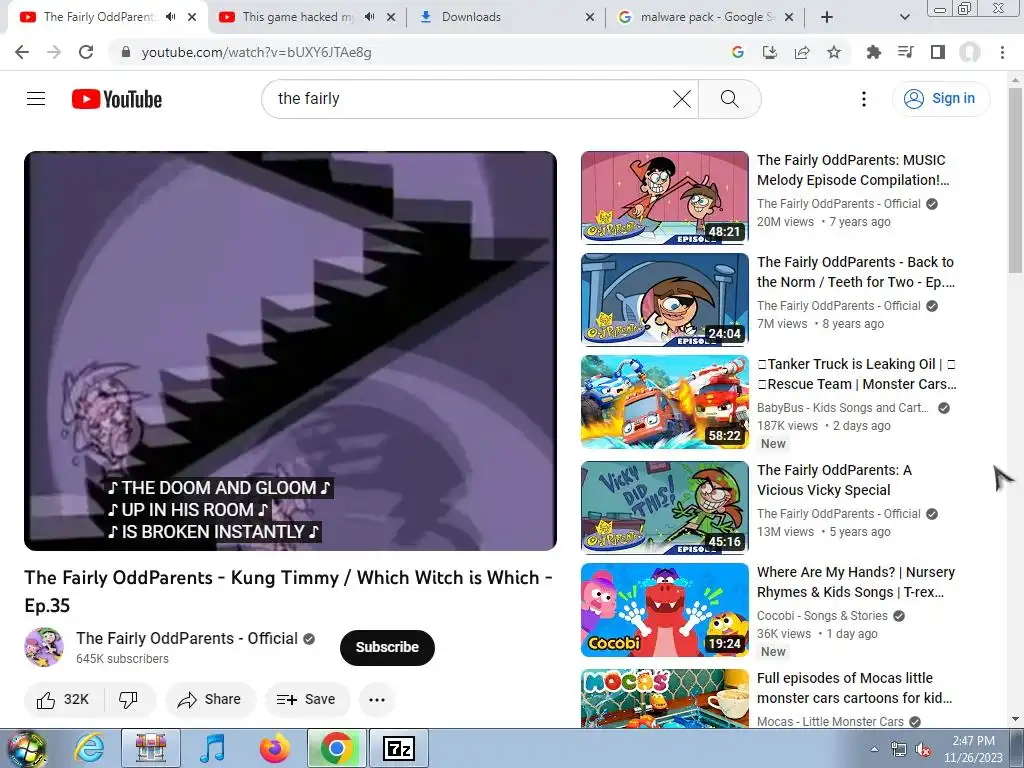
Task: Switch to the 'This game hacked my' tab
Action: (x=307, y=17)
